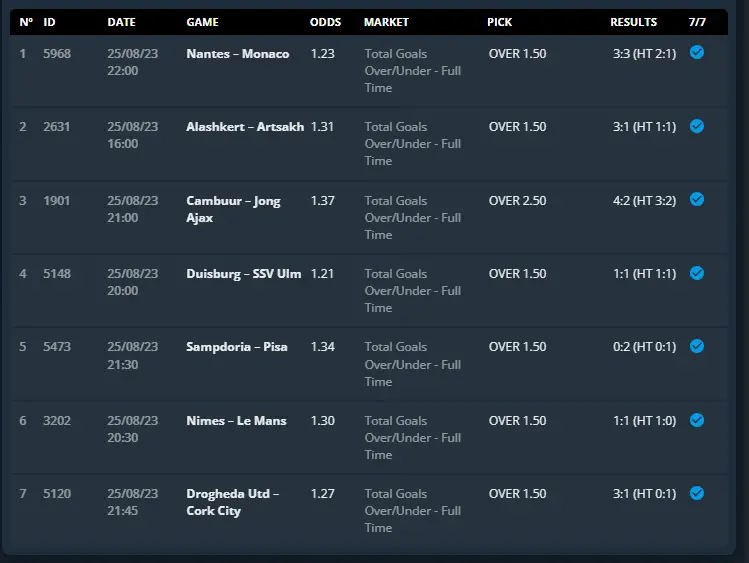Click tip ID 5968
749x563 pixels.
pyautogui.click(x=57, y=53)
